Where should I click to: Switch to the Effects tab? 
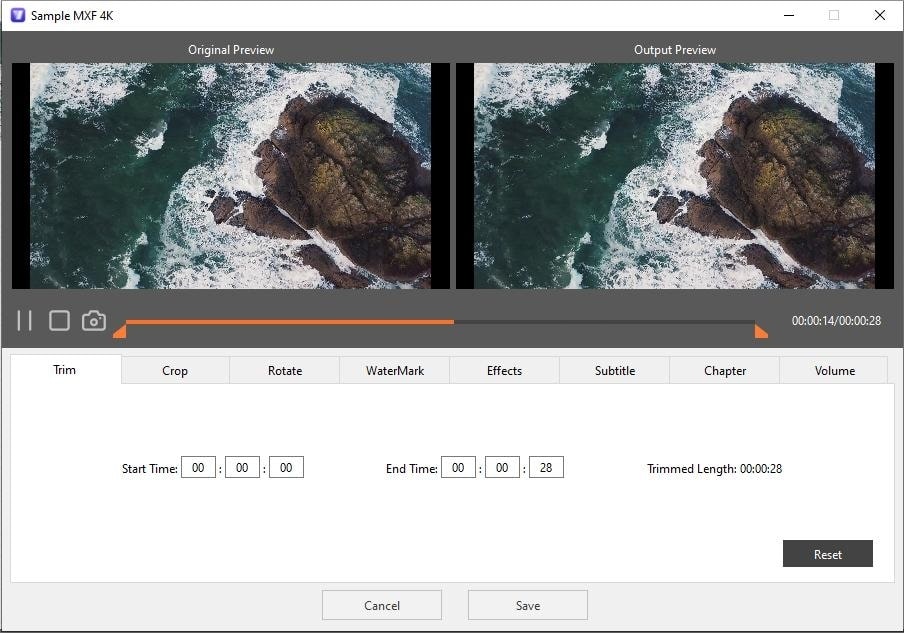pos(504,370)
